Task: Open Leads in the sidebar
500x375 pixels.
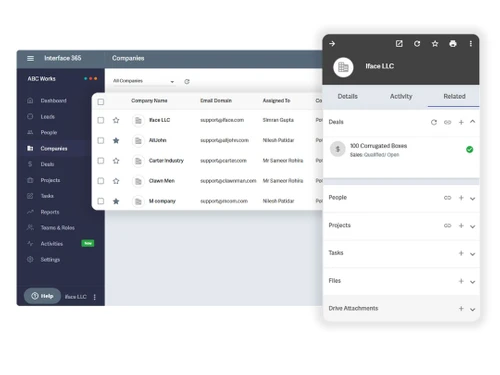Action: point(47,117)
